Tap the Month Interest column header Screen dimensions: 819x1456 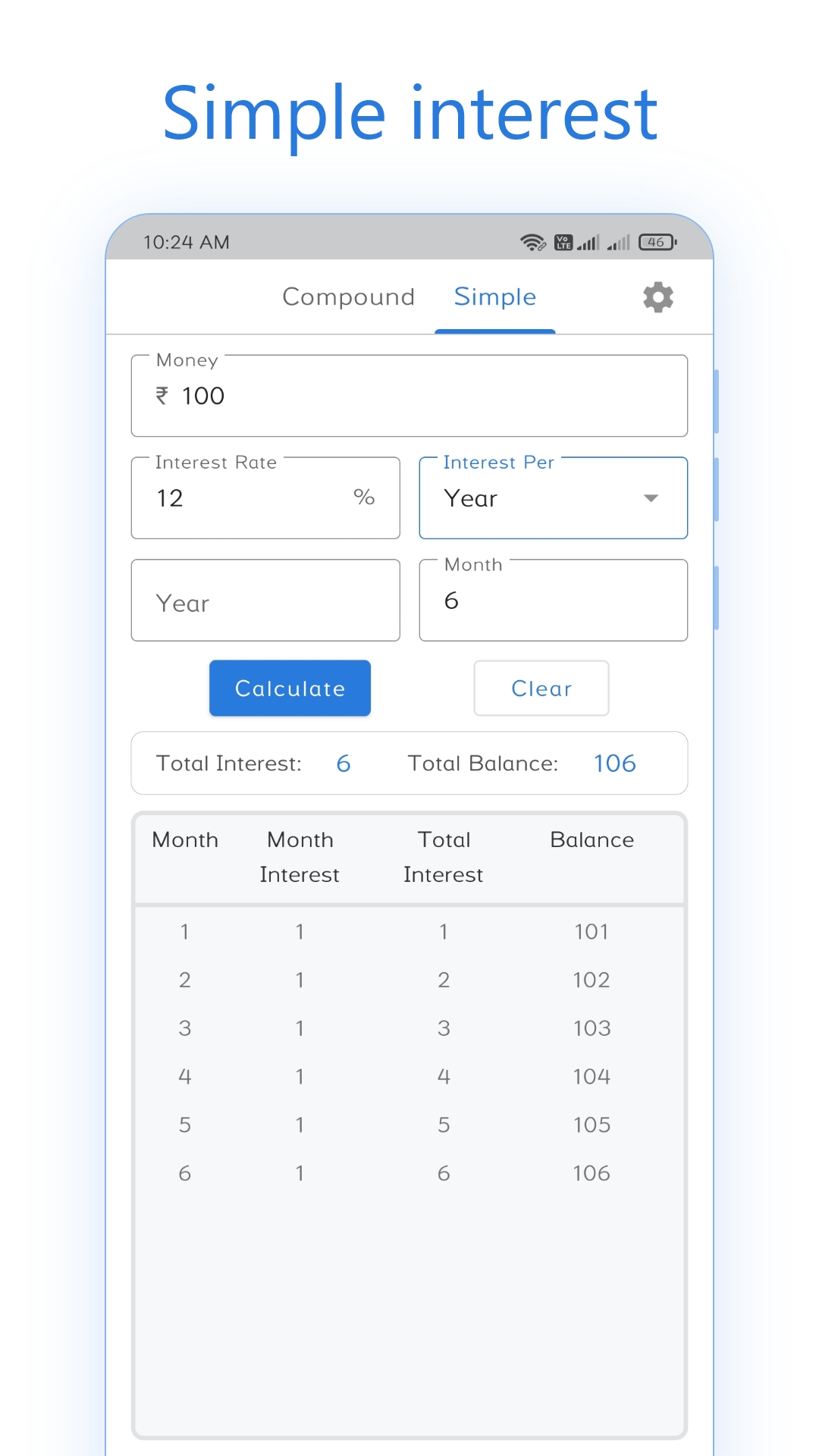coord(300,857)
